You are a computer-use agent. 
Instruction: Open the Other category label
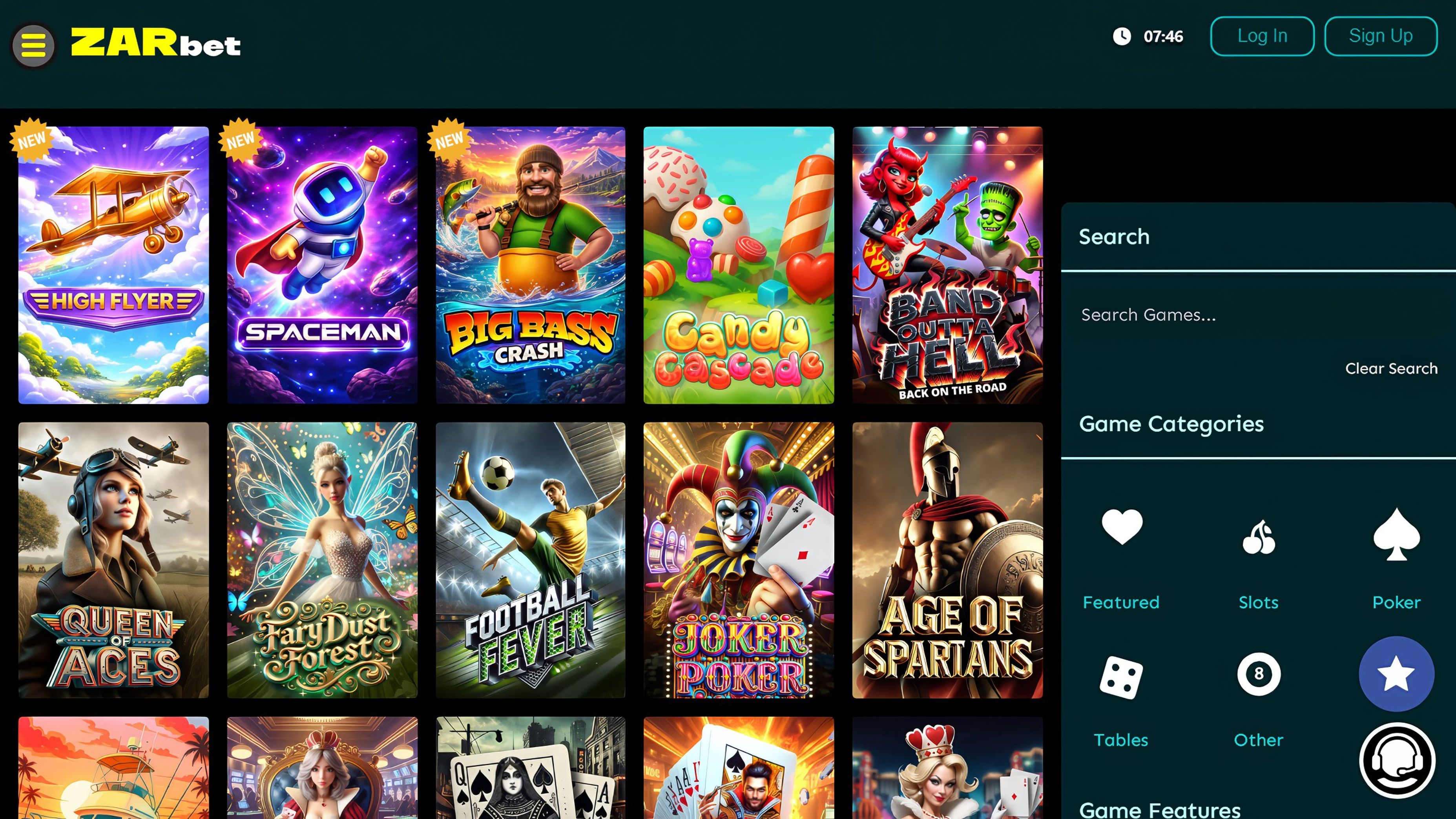pyautogui.click(x=1259, y=740)
